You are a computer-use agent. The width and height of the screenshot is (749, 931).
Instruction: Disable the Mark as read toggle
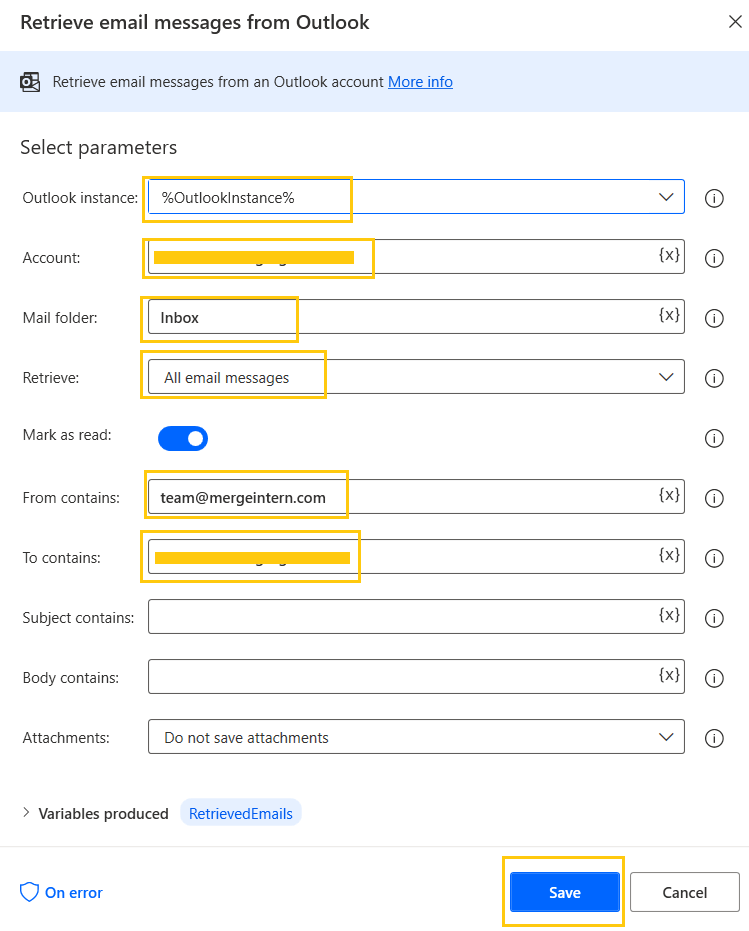(182, 438)
